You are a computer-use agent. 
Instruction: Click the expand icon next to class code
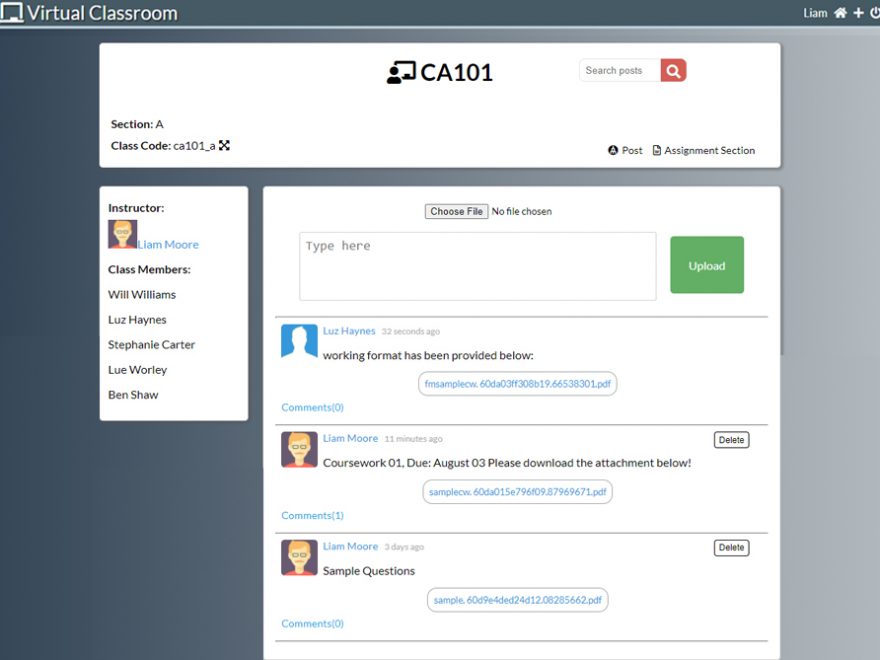(x=224, y=145)
